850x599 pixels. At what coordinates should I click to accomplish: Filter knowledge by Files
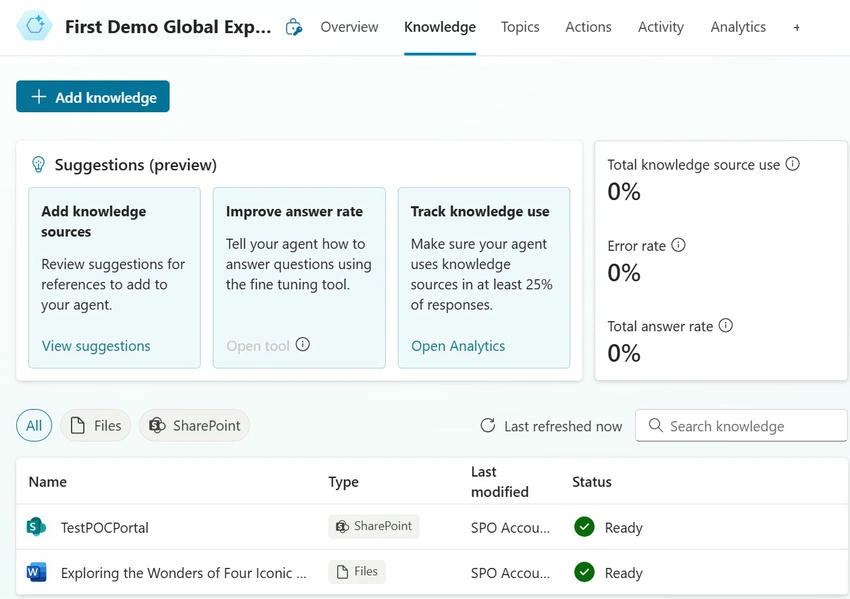pyautogui.click(x=96, y=426)
